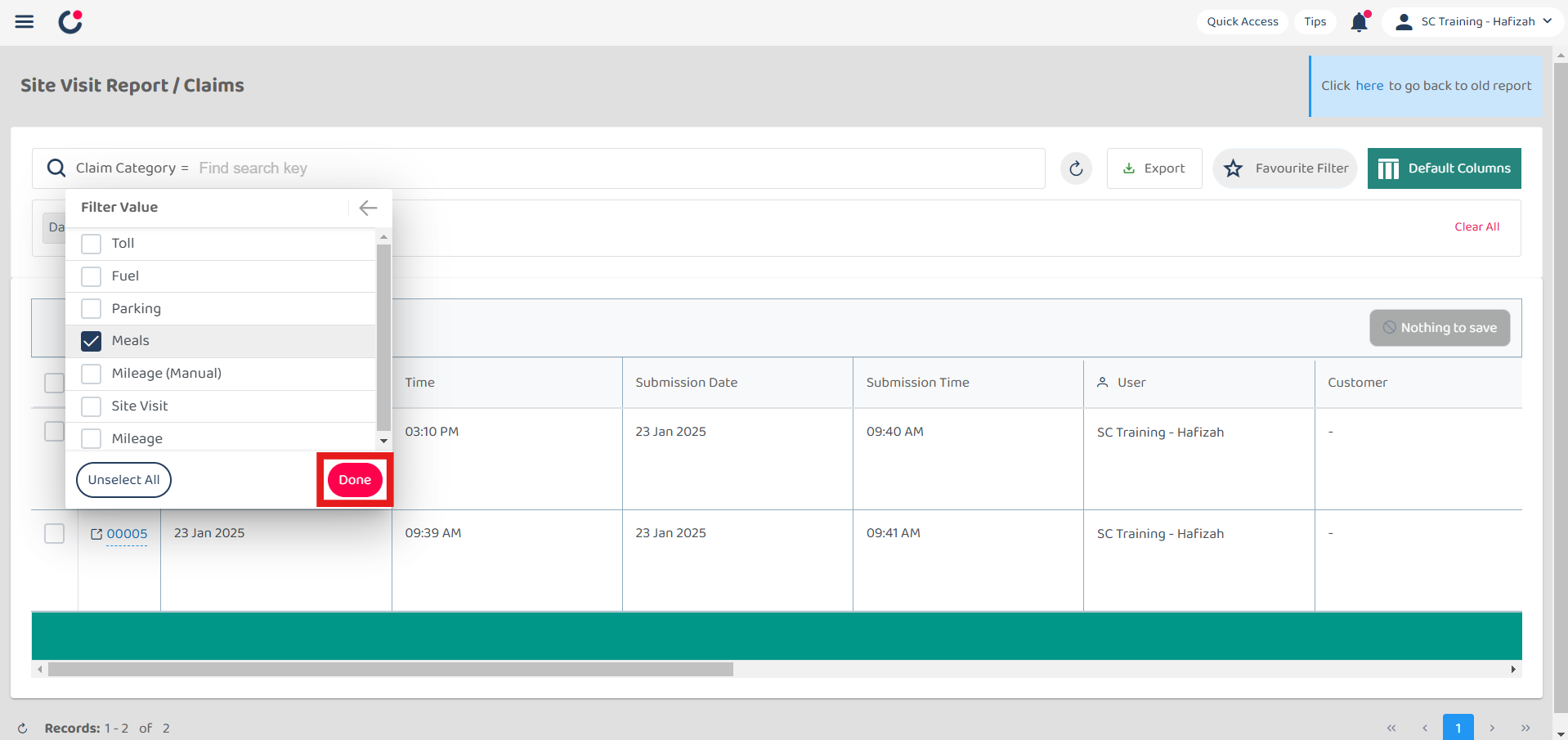The width and height of the screenshot is (1568, 740).
Task: Click horizontal table scrollbar left arrow
Action: 39,670
